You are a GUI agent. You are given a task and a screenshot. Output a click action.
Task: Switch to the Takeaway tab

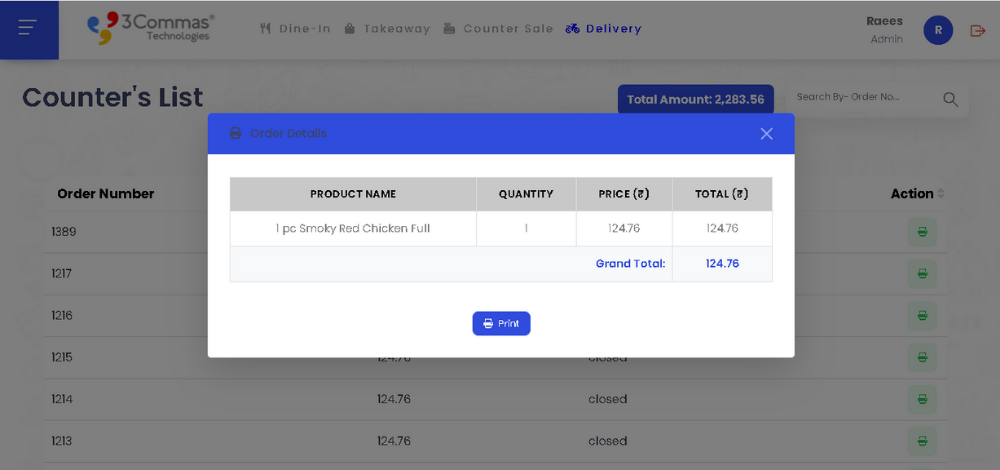387,29
